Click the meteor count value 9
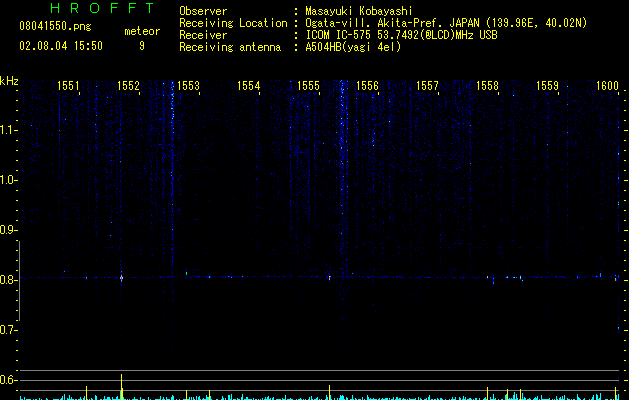Viewport: 629px width, 400px height. click(142, 46)
